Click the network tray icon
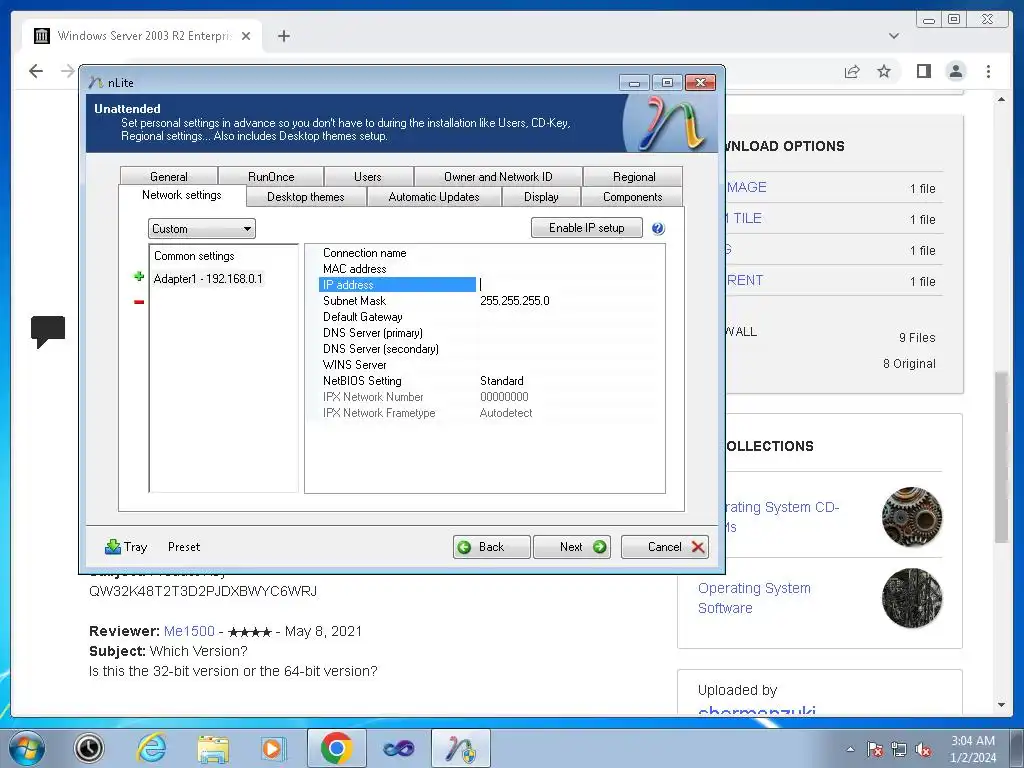1024x768 pixels. click(899, 749)
